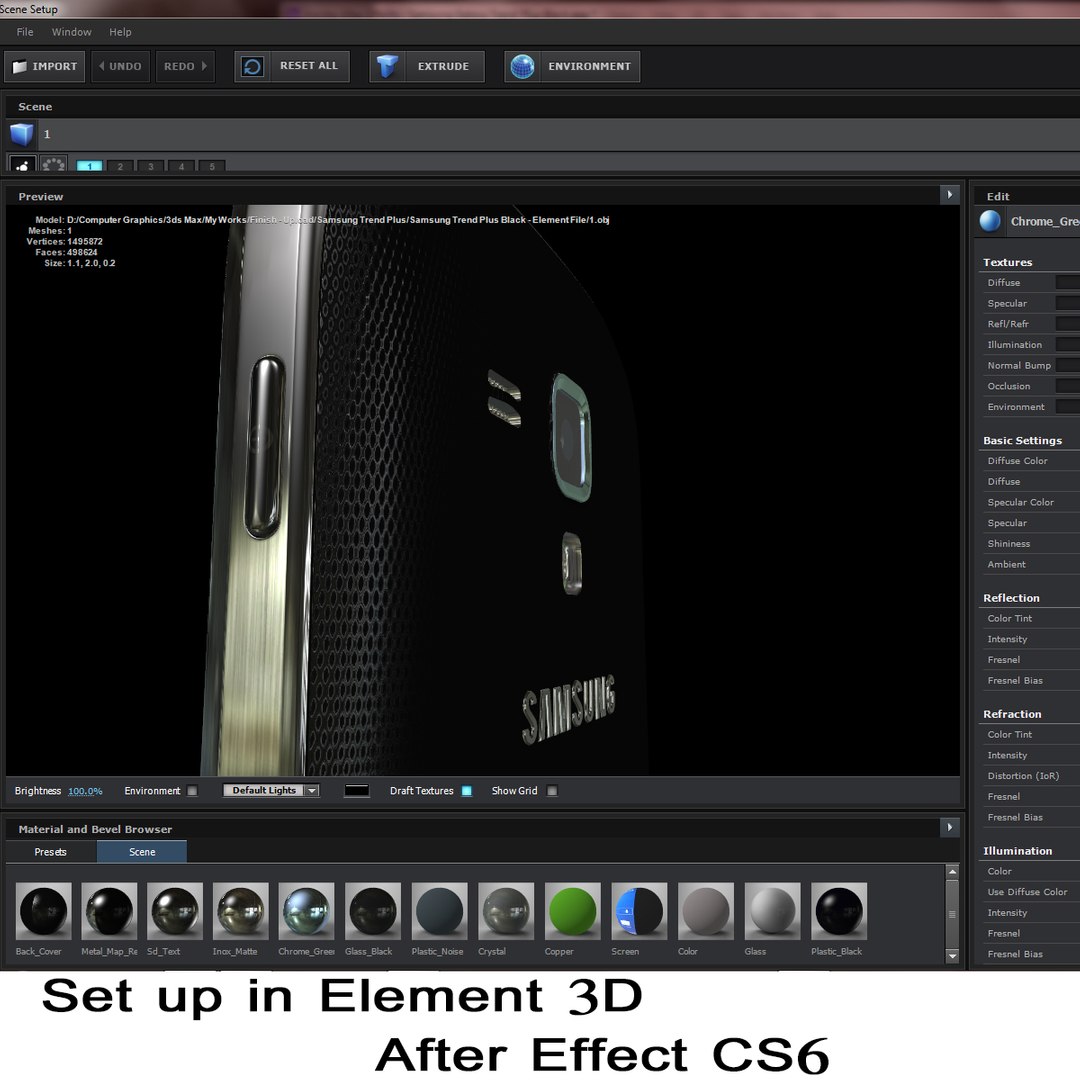Viewport: 1080px width, 1080px height.
Task: Open the Default Lights dropdown
Action: [x=271, y=790]
